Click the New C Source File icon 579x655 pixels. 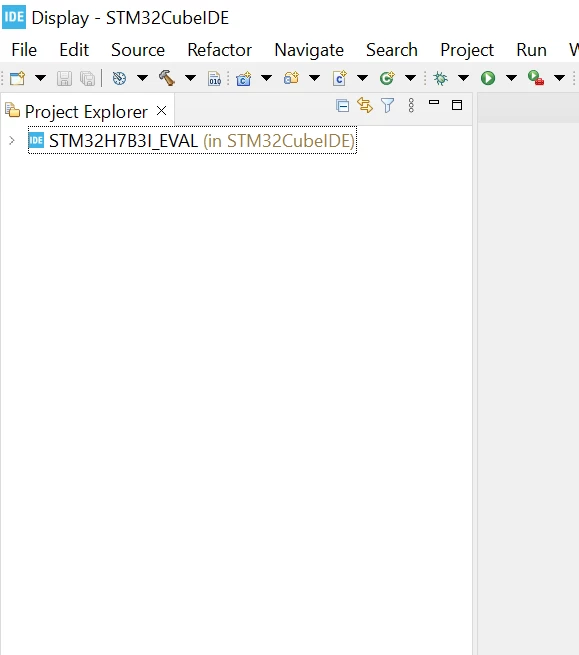[340, 78]
